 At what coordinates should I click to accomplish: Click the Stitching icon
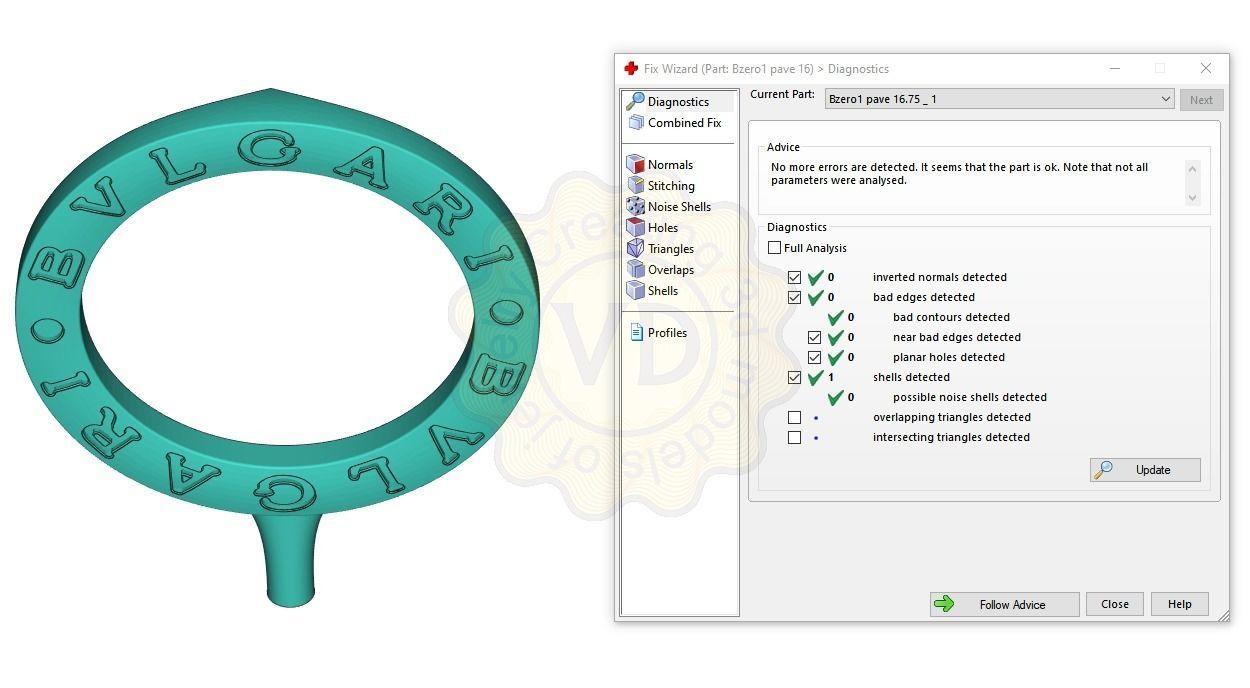[x=635, y=186]
